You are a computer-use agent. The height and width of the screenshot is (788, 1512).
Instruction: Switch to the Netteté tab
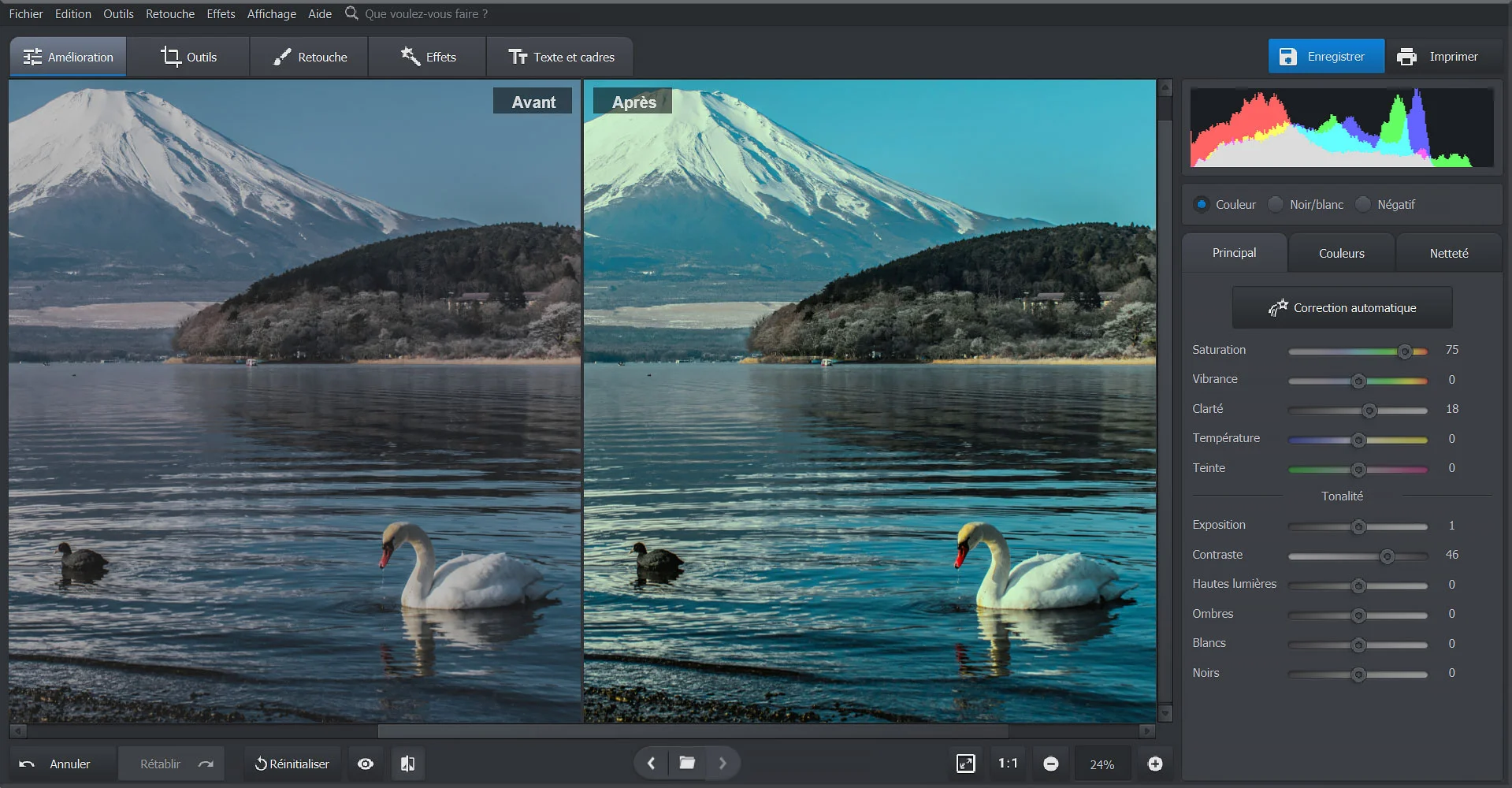point(1449,253)
